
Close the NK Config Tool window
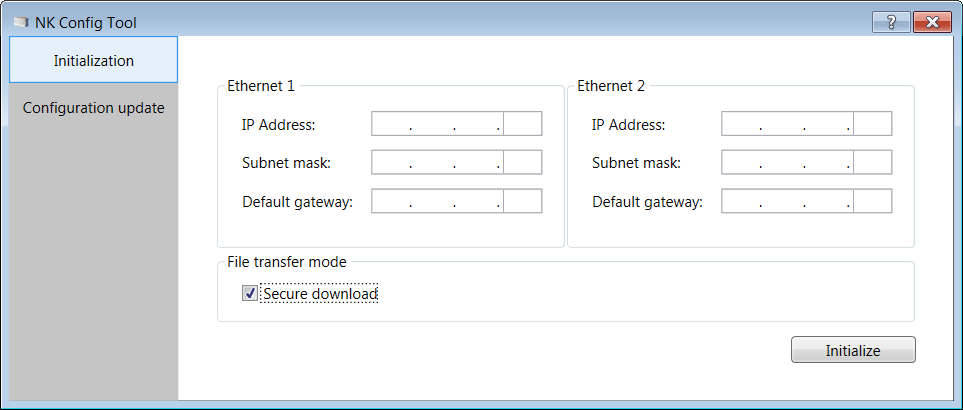[931, 22]
